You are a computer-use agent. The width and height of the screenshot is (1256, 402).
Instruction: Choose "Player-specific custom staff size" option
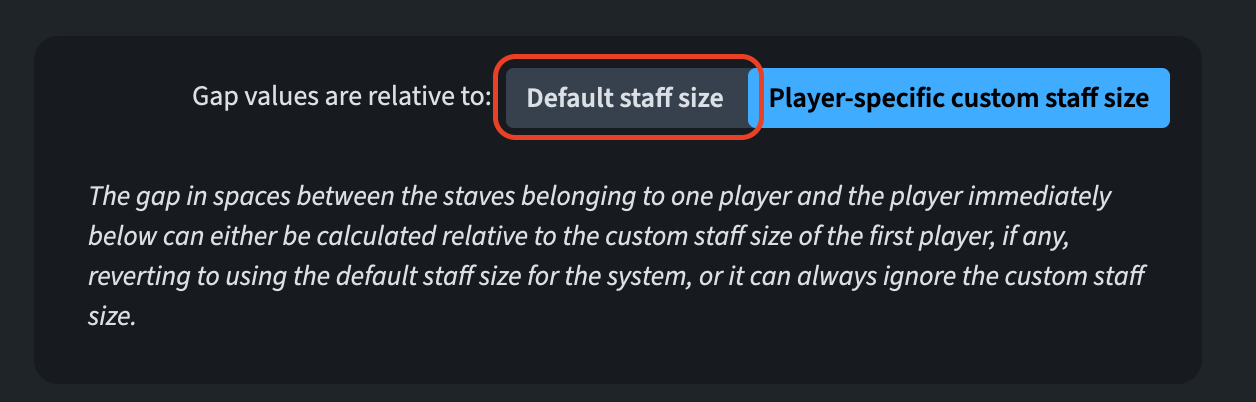[x=959, y=98]
